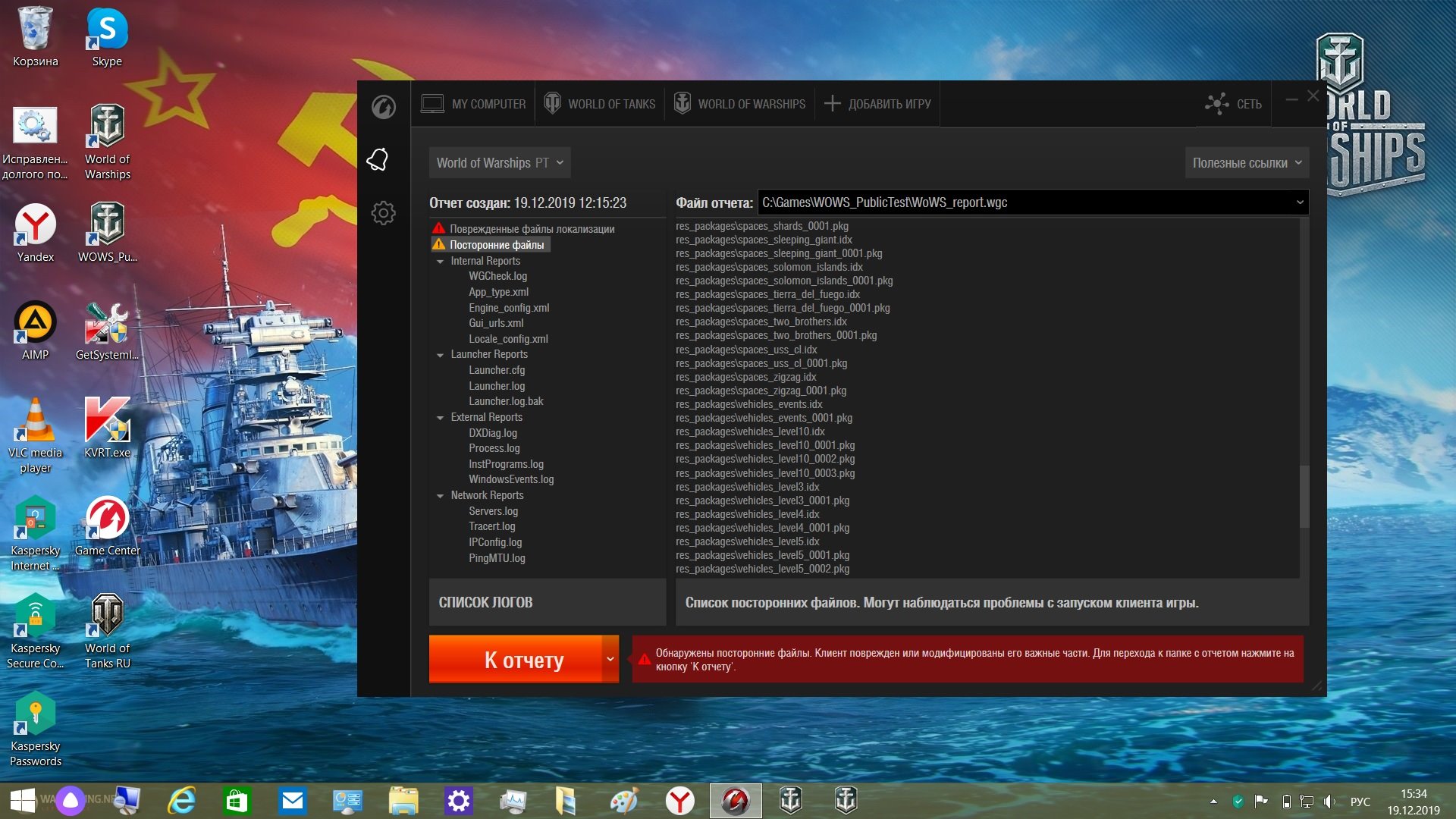Select line res_packages\vehicles_level10.idx
This screenshot has width=1456, height=819.
click(750, 431)
